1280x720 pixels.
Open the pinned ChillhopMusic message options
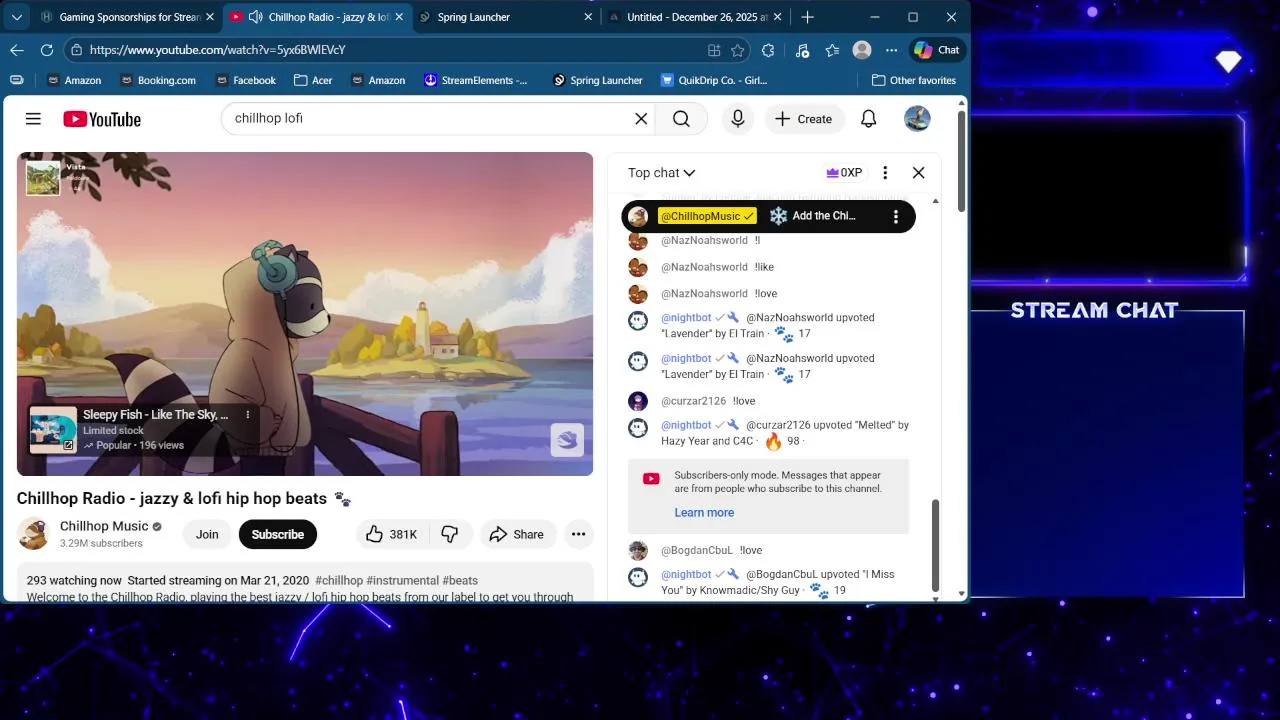coord(896,216)
